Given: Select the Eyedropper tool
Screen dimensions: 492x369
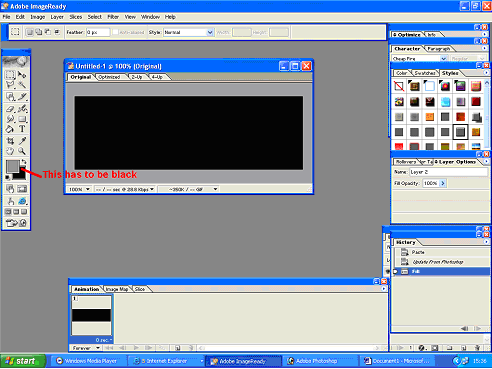Looking at the screenshot, I should tap(22, 141).
